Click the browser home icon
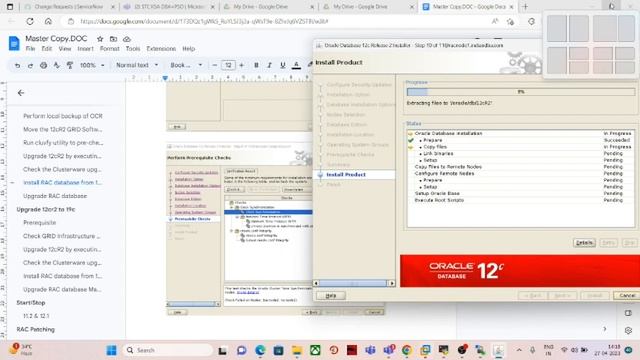Image resolution: width=640 pixels, height=360 pixels. click(x=48, y=21)
